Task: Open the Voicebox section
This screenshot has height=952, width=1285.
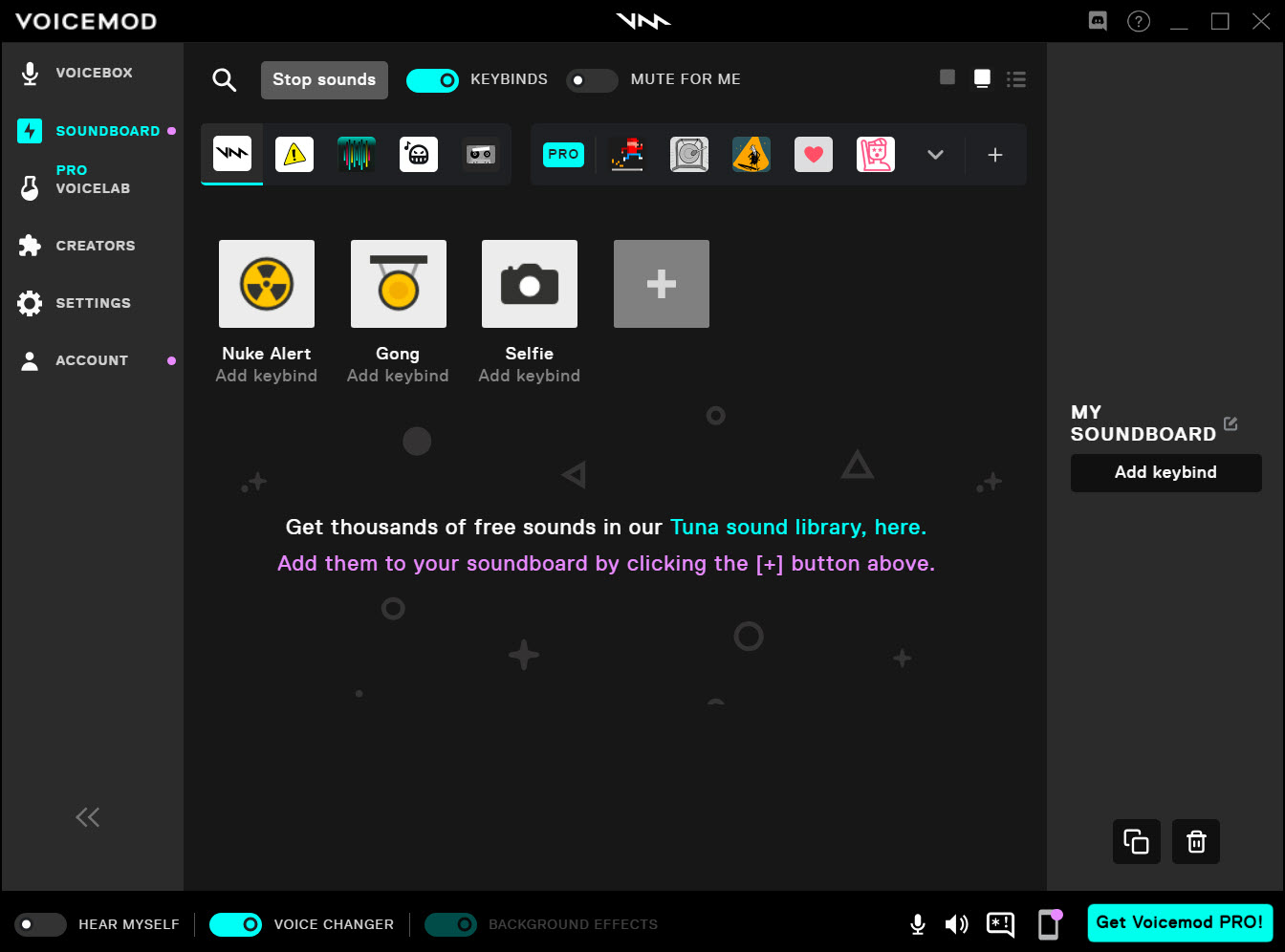Action: click(94, 73)
